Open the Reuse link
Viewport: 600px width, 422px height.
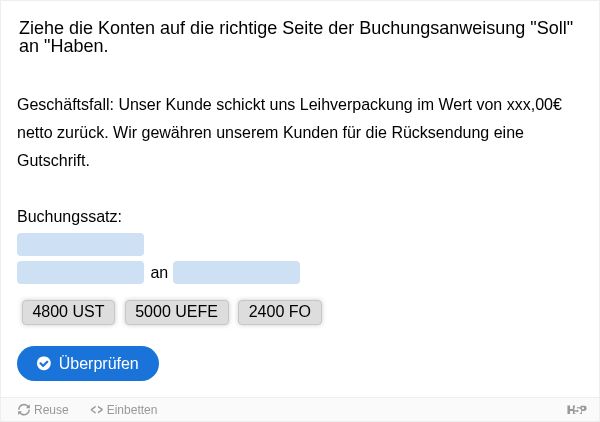coord(43,410)
